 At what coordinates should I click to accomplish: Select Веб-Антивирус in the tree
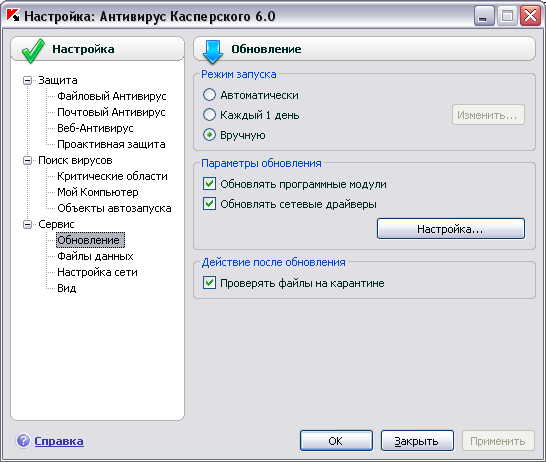[x=95, y=128]
